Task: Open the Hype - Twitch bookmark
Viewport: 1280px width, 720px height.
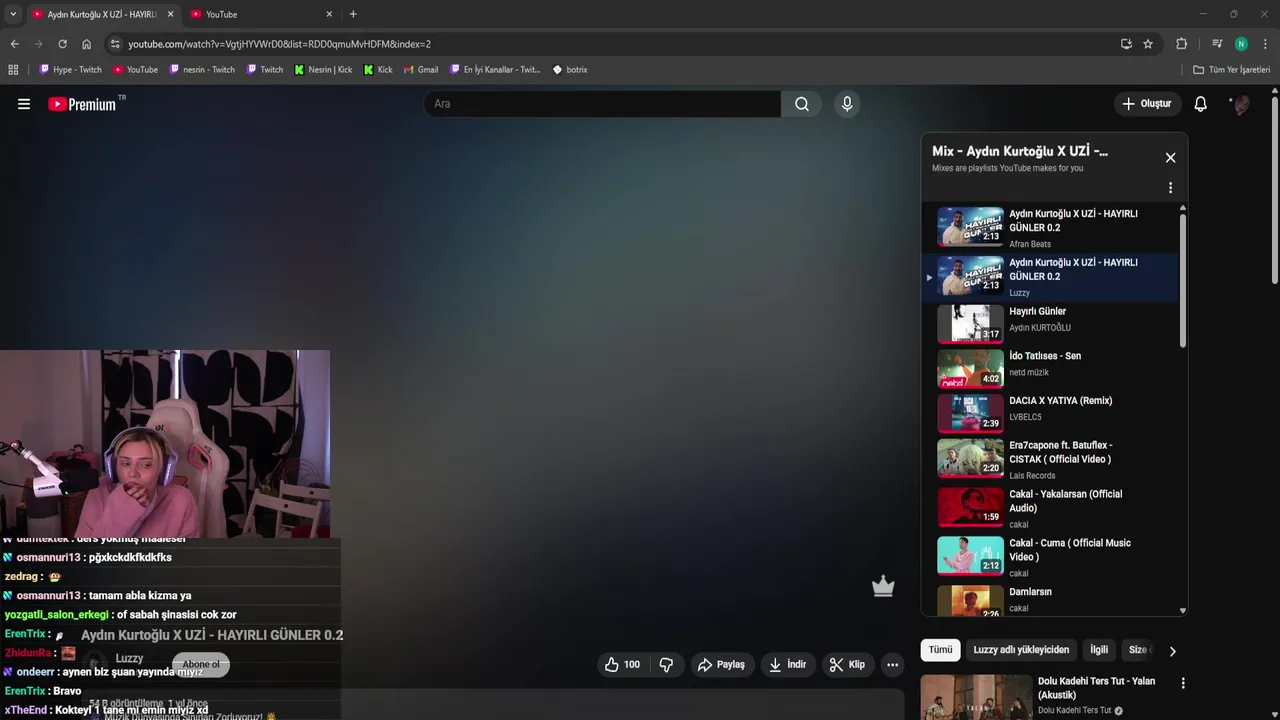Action: pyautogui.click(x=70, y=70)
